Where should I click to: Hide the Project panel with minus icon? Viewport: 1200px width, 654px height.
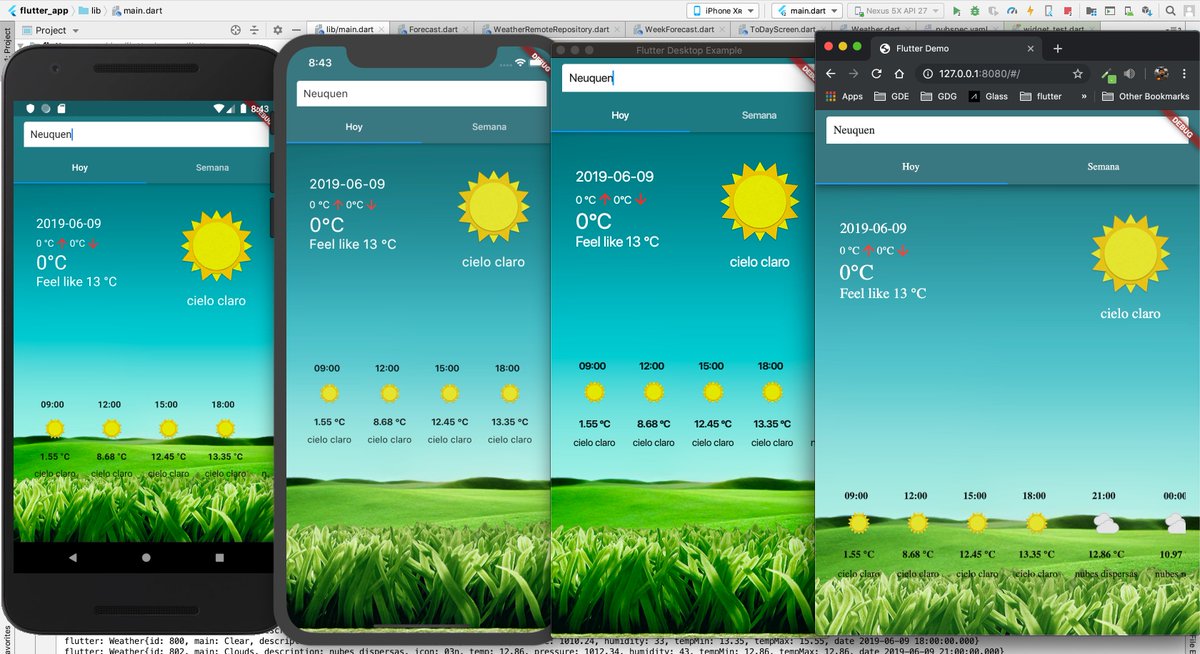[x=295, y=30]
